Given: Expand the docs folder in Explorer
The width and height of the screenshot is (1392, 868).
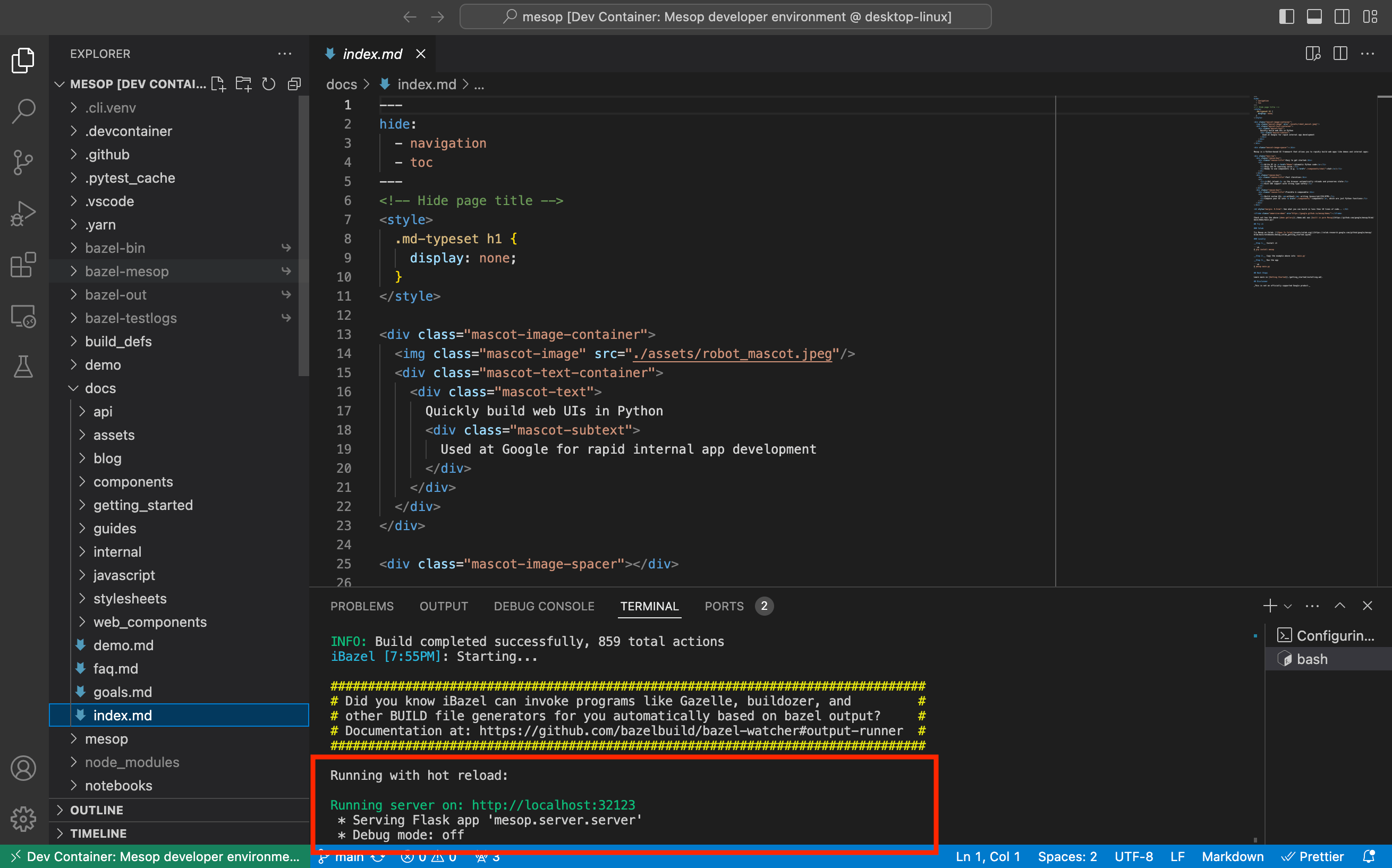Looking at the screenshot, I should (104, 388).
